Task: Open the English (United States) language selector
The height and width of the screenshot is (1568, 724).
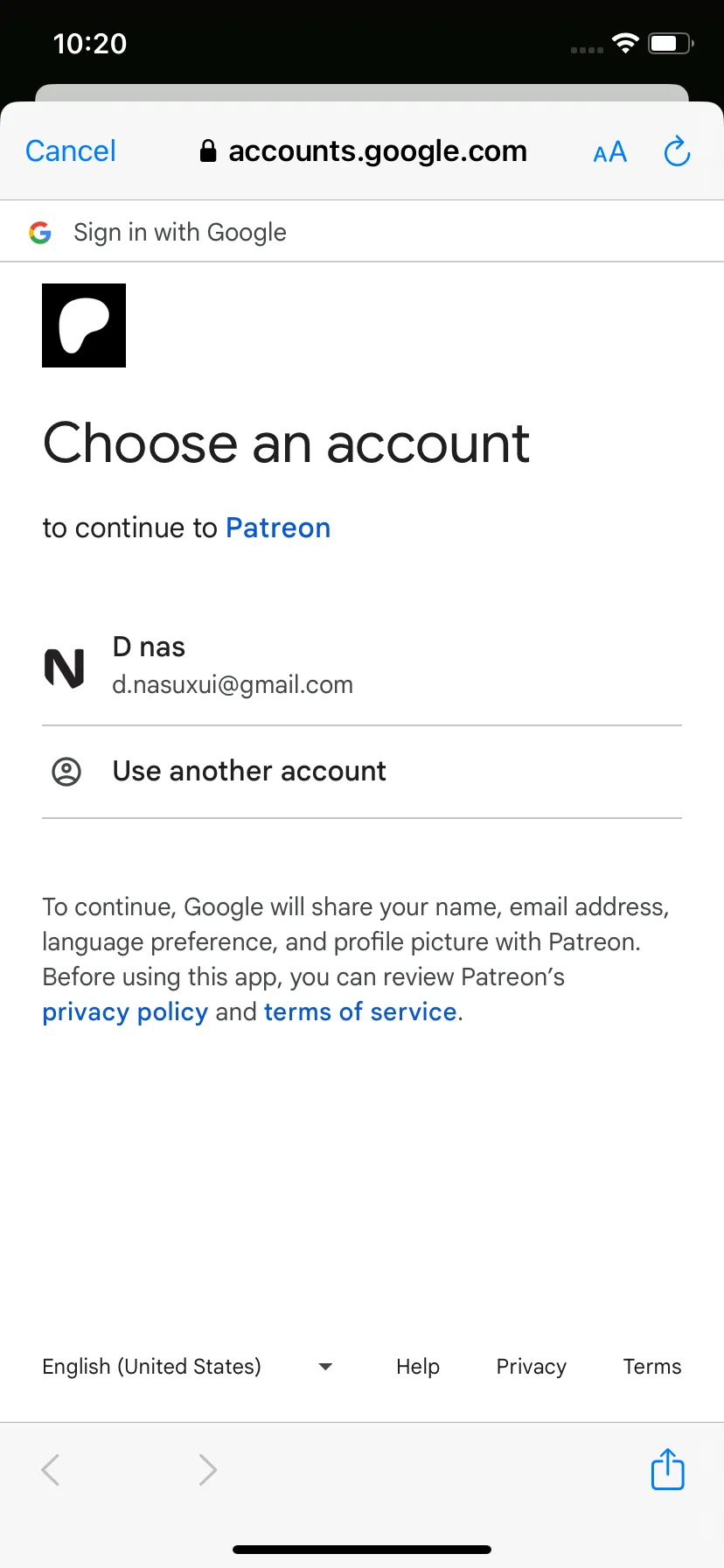Action: pos(188,1367)
